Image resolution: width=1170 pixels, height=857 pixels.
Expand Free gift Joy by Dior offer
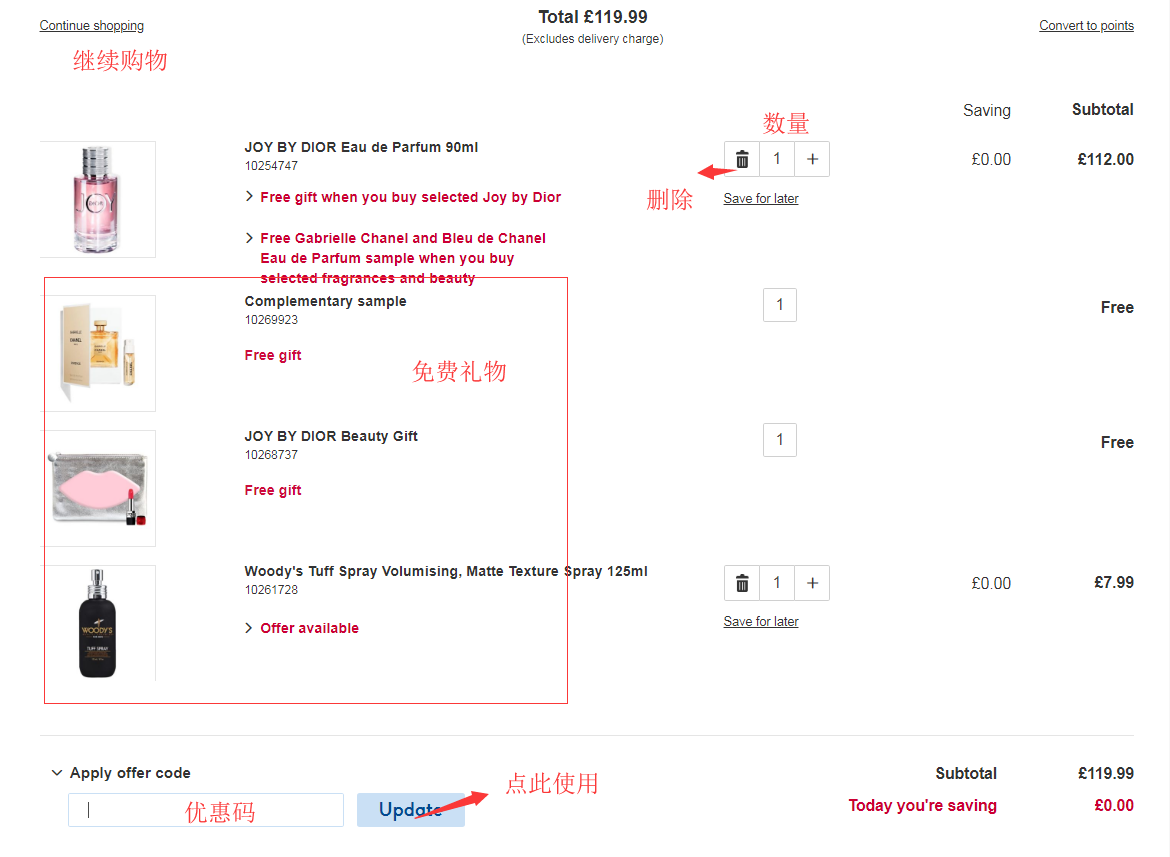pos(403,197)
